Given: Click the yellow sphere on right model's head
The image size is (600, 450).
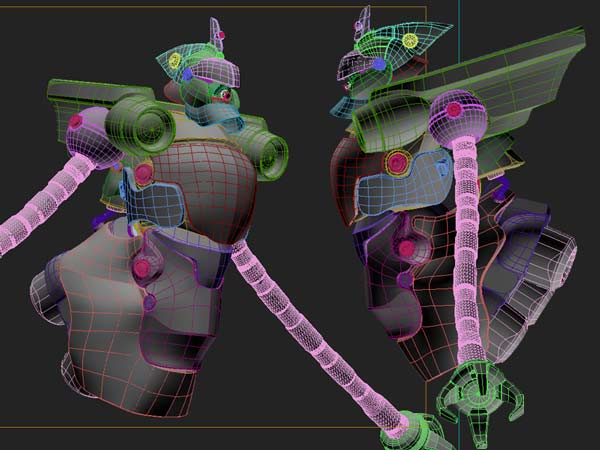Looking at the screenshot, I should tap(409, 41).
